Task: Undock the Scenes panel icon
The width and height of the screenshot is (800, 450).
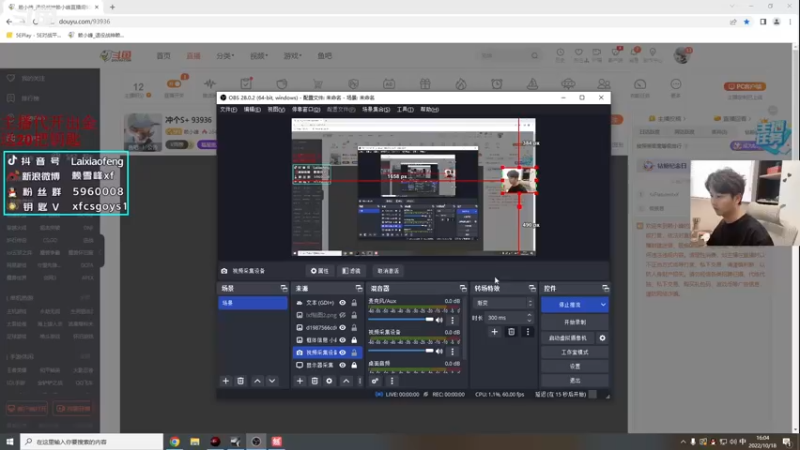Action: coord(284,288)
